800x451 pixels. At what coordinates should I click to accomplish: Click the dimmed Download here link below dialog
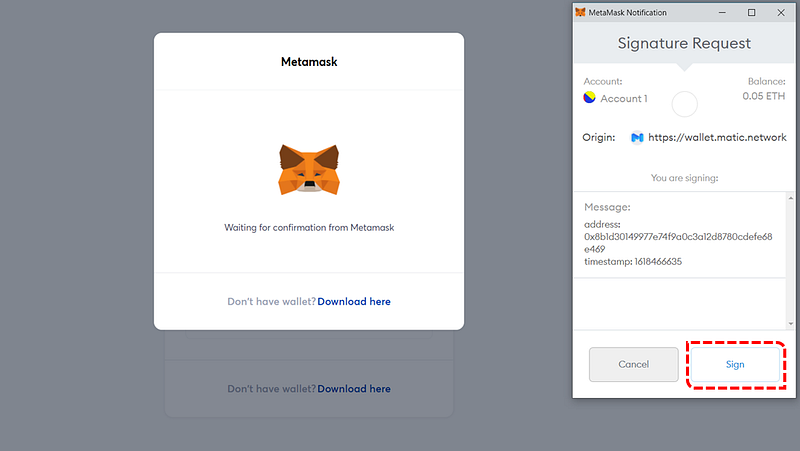(354, 388)
